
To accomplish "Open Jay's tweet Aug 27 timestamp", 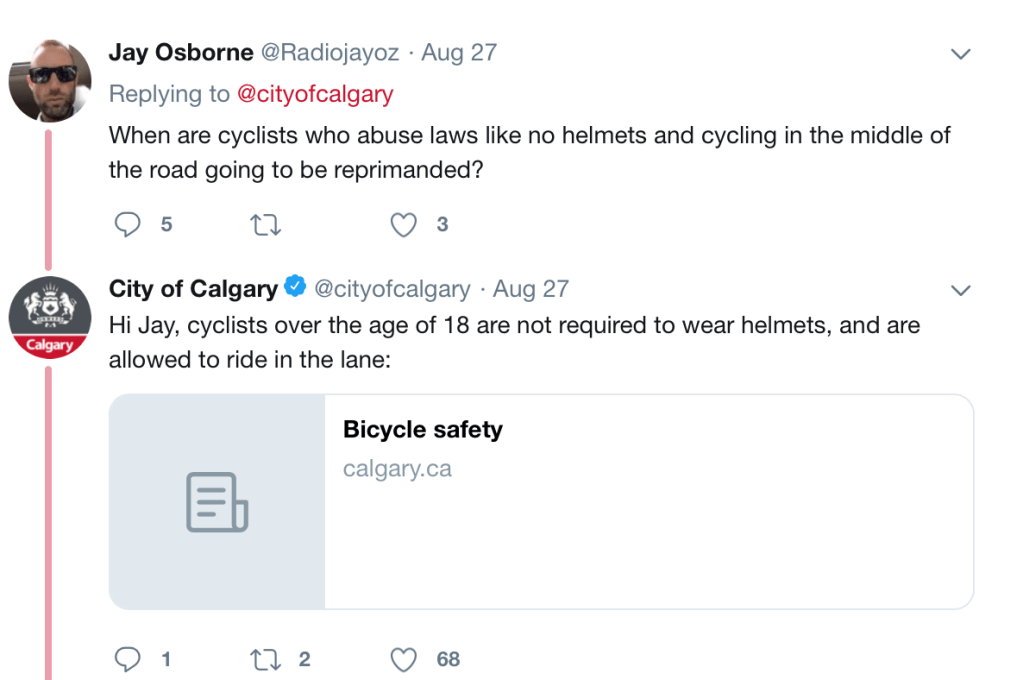I will tap(459, 53).
